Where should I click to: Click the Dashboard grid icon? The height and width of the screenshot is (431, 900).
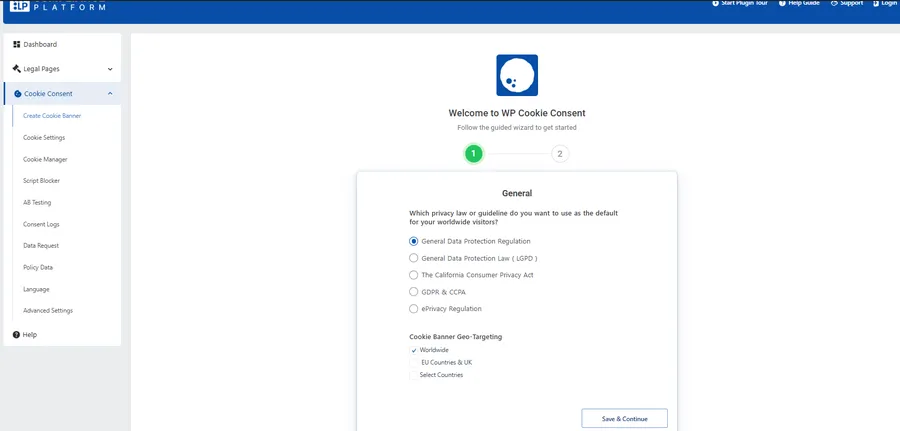[x=17, y=44]
